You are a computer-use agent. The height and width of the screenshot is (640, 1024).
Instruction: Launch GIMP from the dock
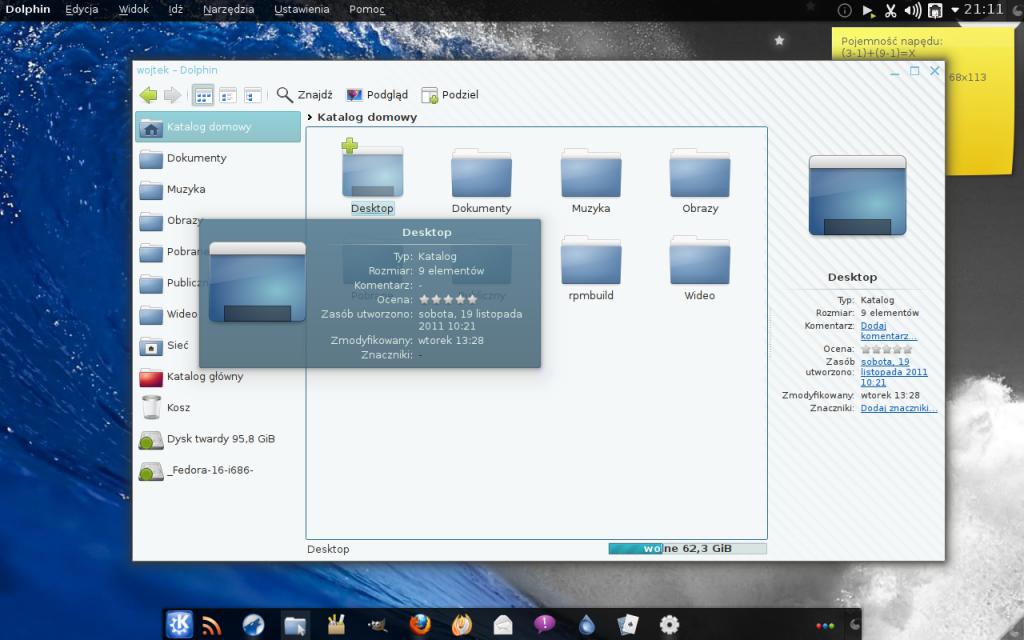(377, 626)
